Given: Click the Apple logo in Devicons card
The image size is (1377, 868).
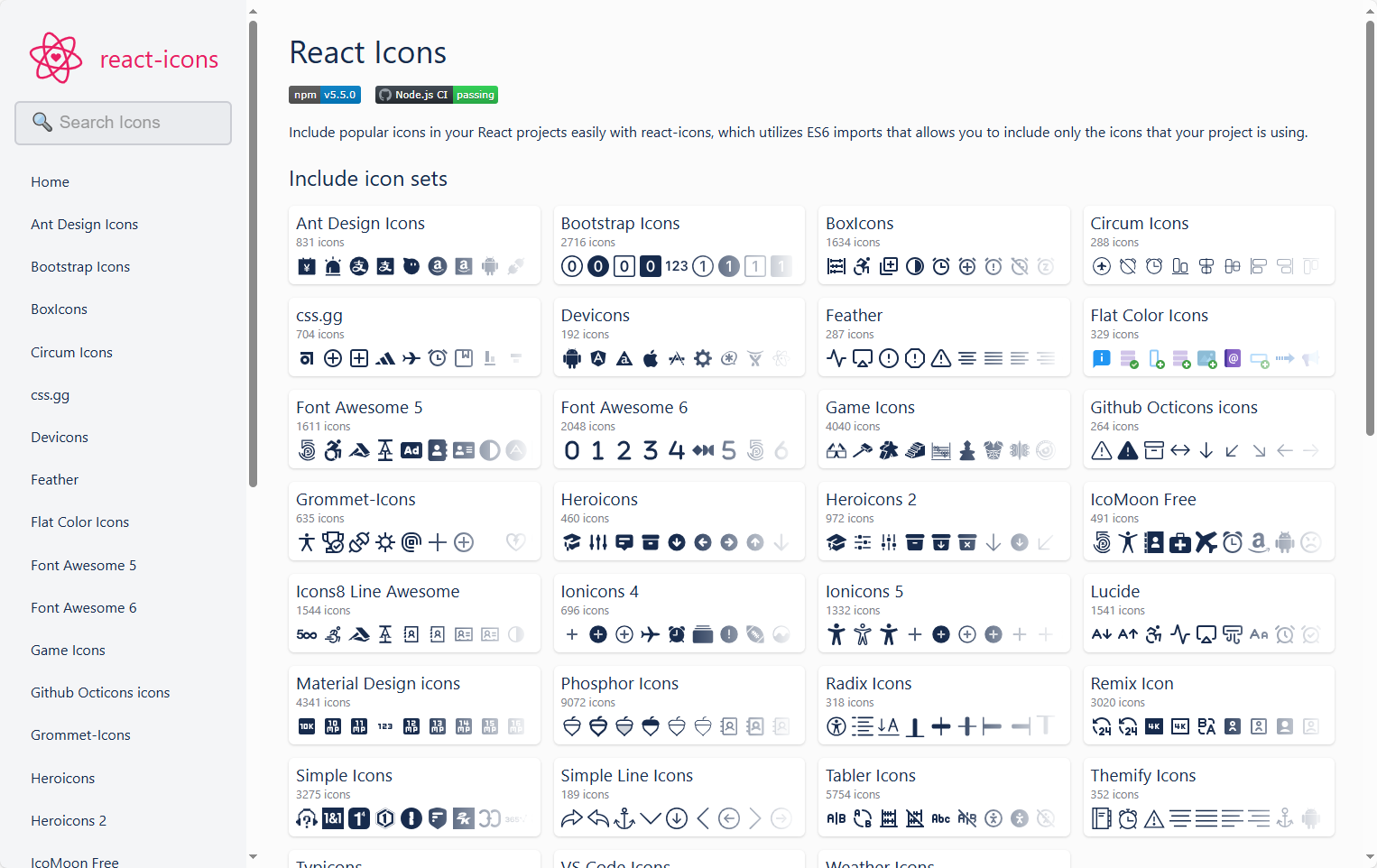Looking at the screenshot, I should [x=651, y=358].
